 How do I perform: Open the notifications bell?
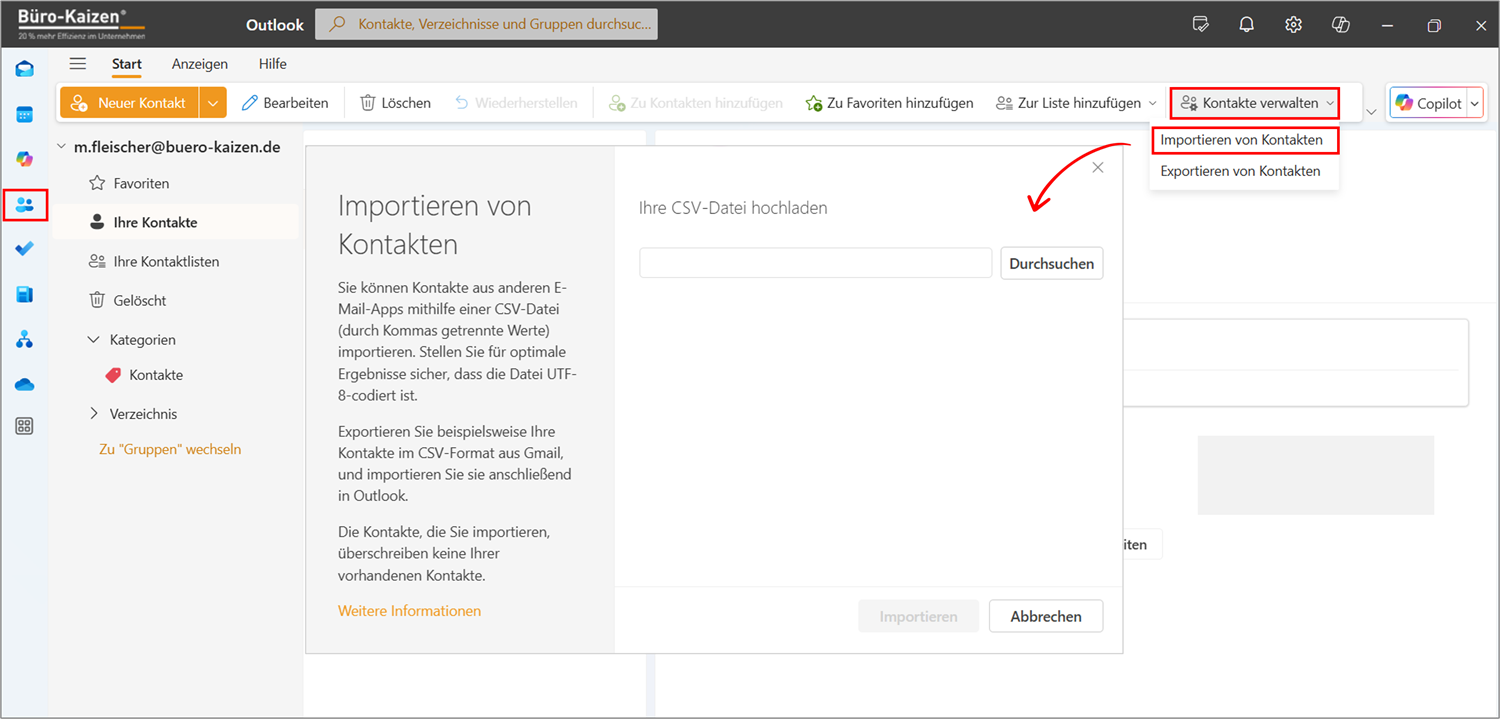click(x=1247, y=24)
